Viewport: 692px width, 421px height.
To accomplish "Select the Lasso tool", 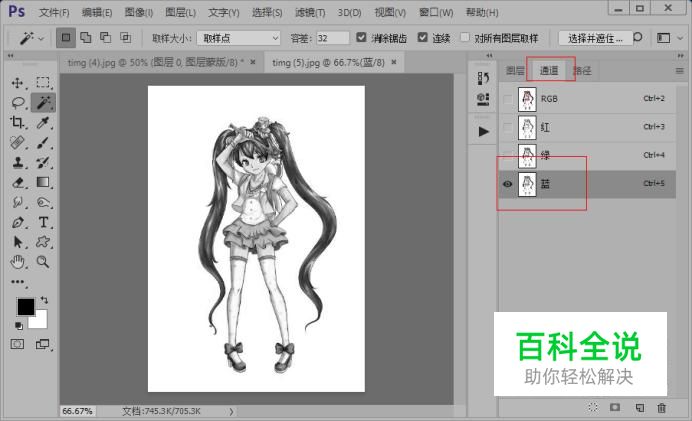I will (18, 103).
